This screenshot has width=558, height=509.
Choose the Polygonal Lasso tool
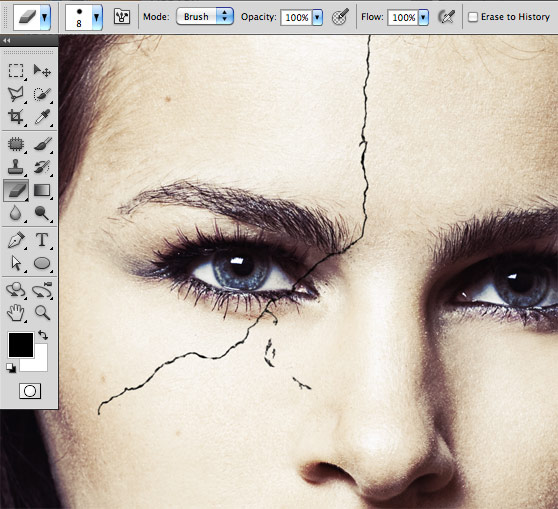click(16, 94)
